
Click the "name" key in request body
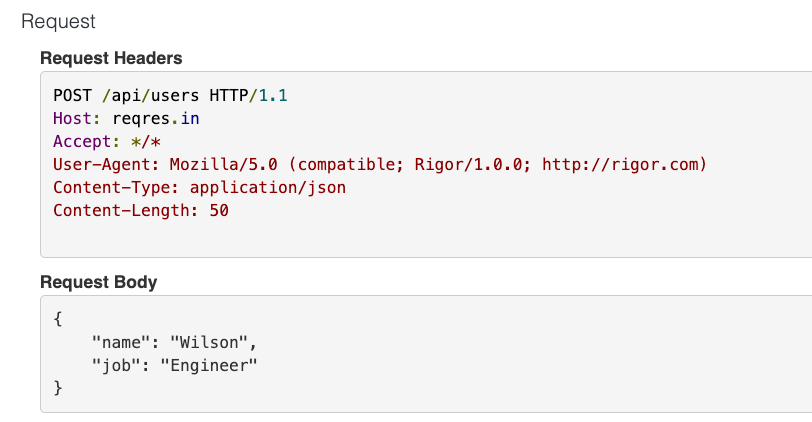tap(120, 342)
